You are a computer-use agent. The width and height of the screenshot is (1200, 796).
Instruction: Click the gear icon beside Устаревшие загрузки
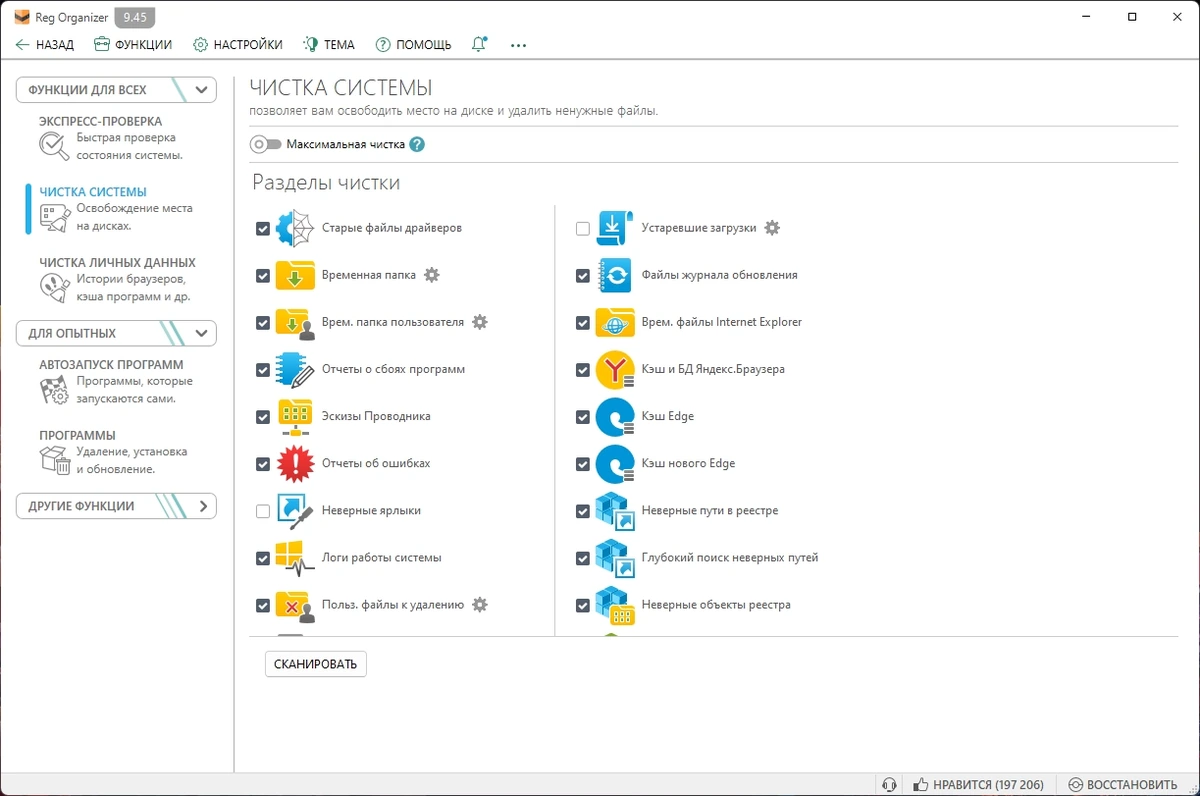pyautogui.click(x=772, y=228)
